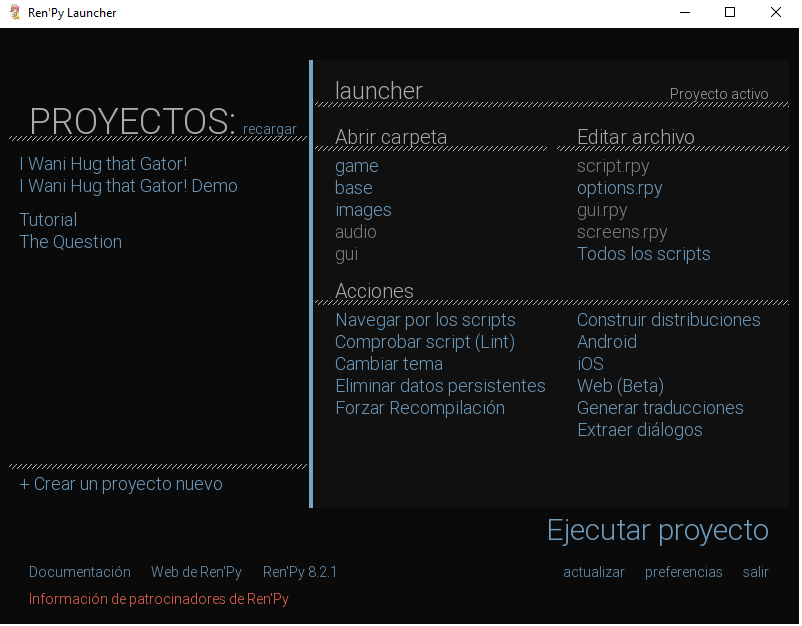Click the salir link
The width and height of the screenshot is (802, 626).
tap(755, 572)
